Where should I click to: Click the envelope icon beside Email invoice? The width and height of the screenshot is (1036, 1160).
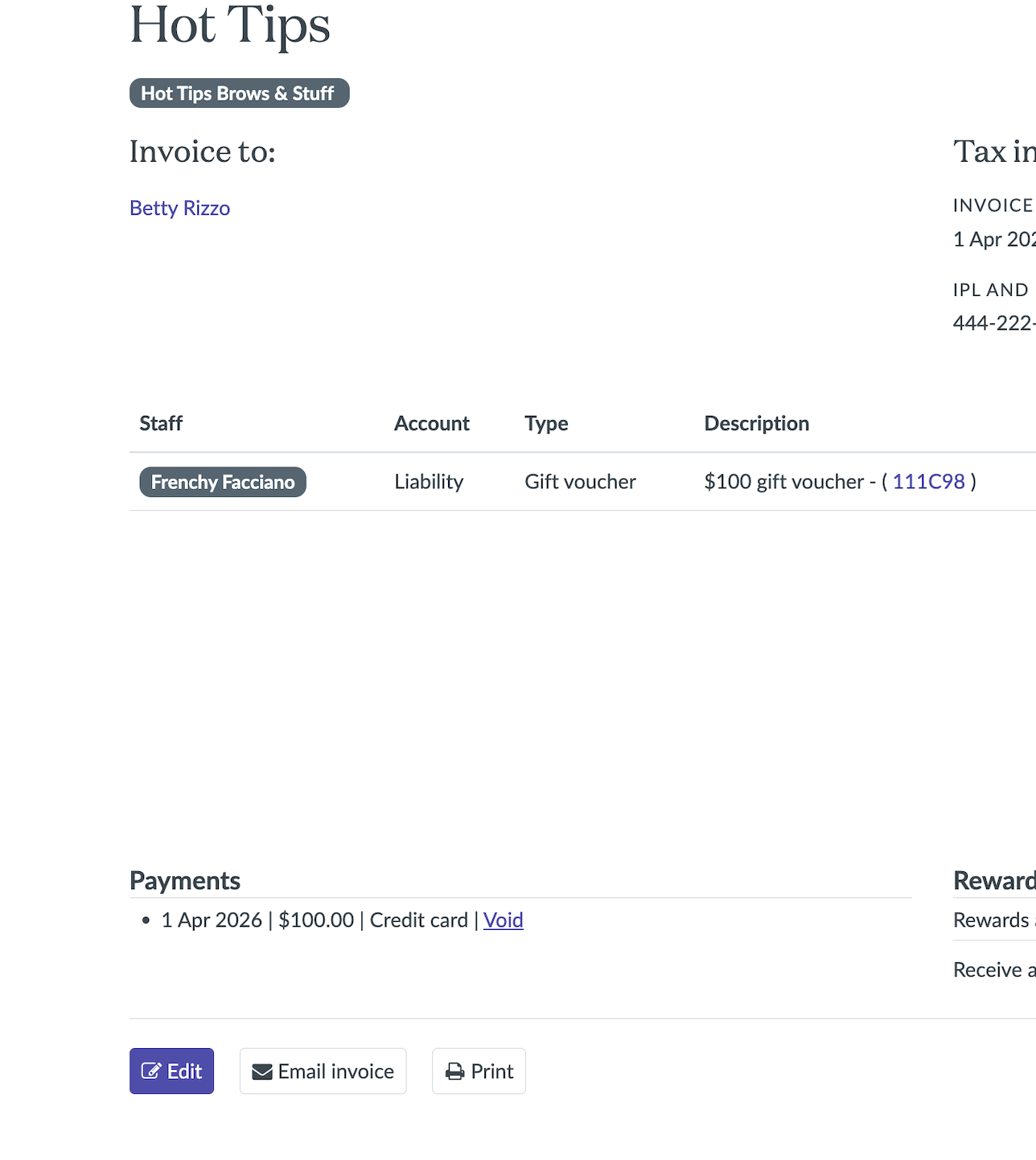[x=262, y=1072]
